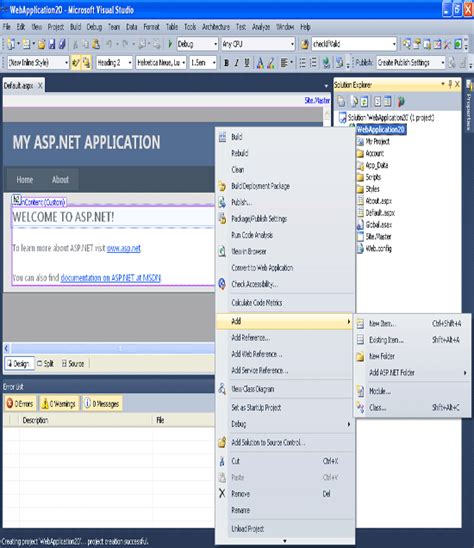Click the Site.Master link
Viewport: 474px width, 548px height.
(317, 101)
